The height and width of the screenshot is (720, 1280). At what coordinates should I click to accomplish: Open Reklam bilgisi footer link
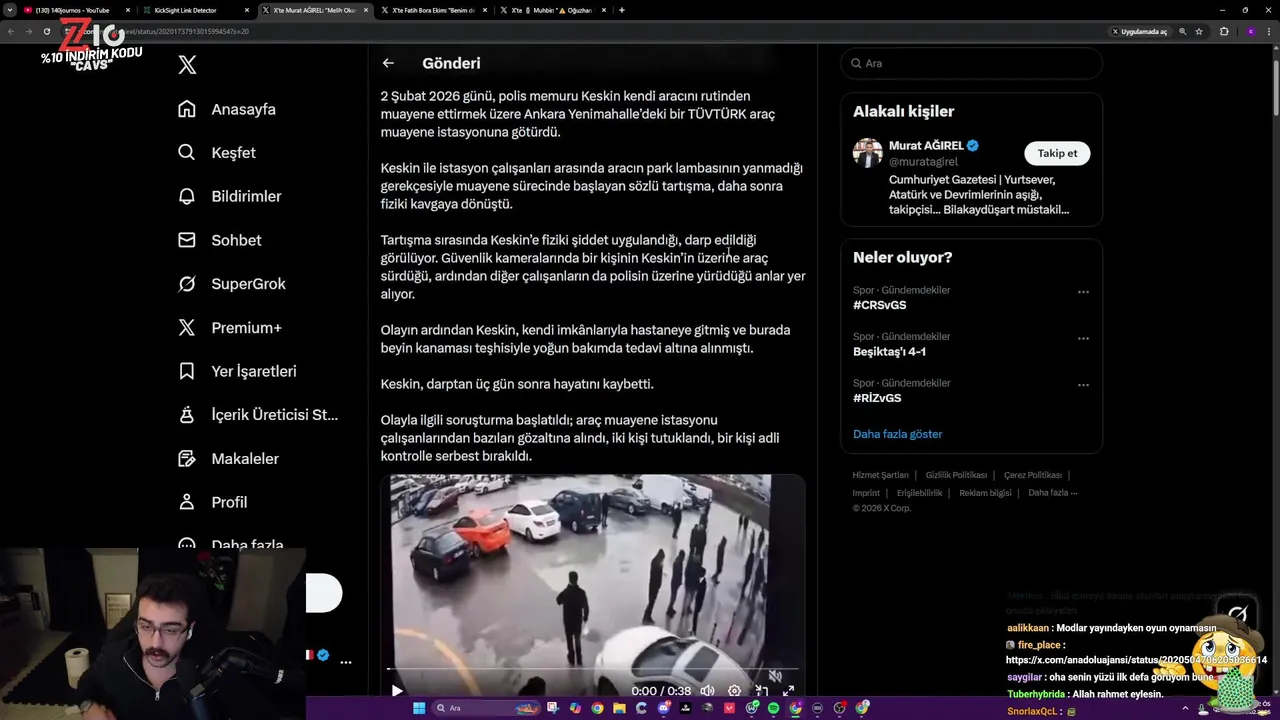pos(985,493)
